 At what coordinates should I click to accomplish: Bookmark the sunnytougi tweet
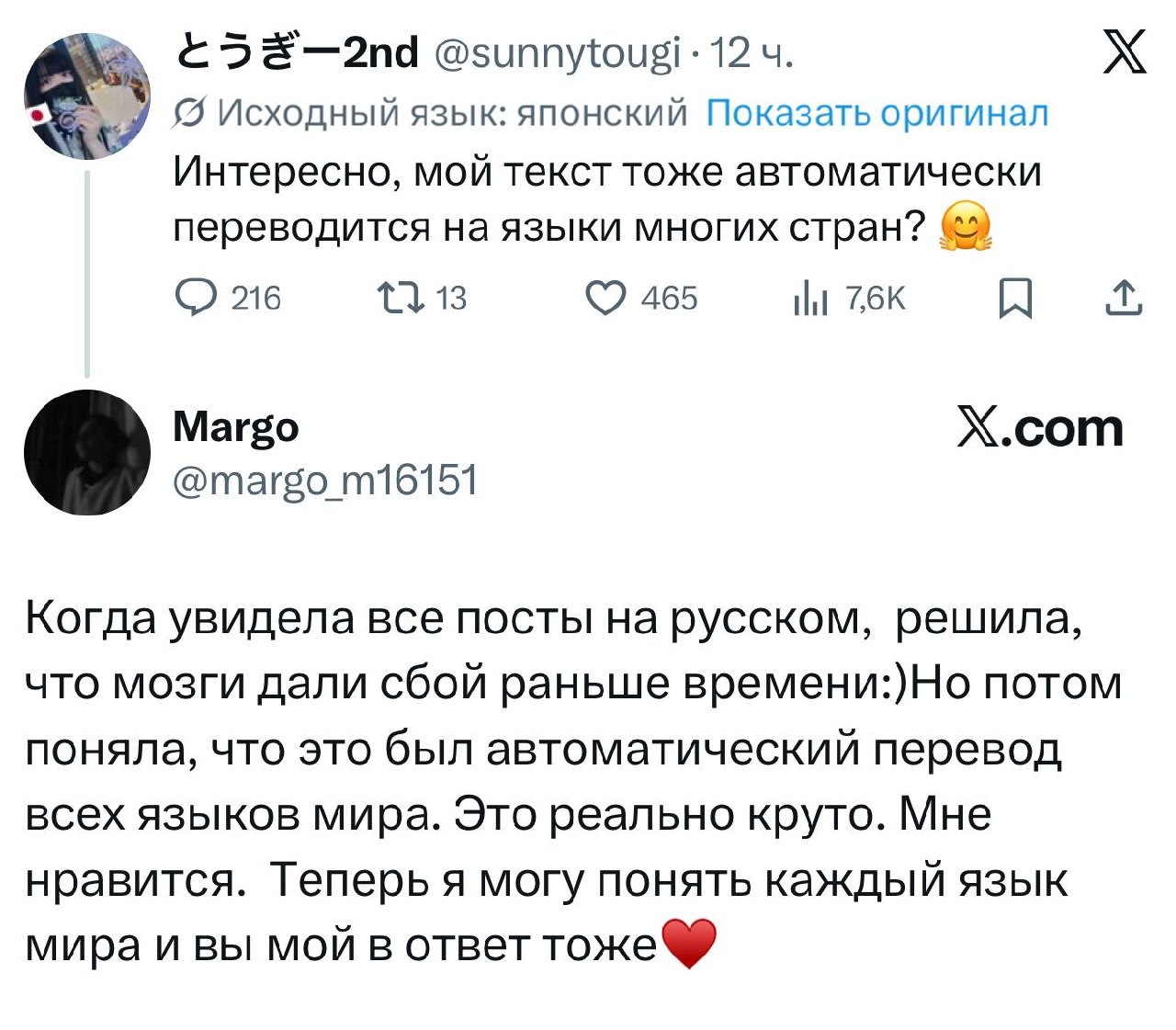(1015, 300)
